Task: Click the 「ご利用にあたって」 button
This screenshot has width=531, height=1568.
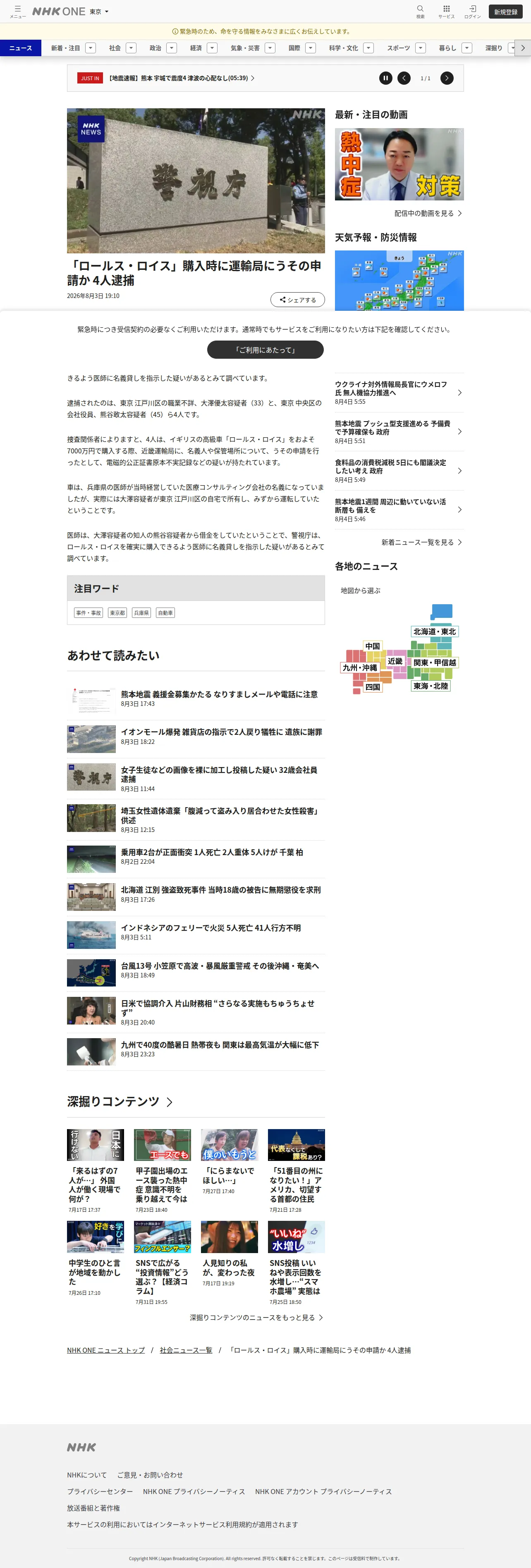Action: point(265,349)
